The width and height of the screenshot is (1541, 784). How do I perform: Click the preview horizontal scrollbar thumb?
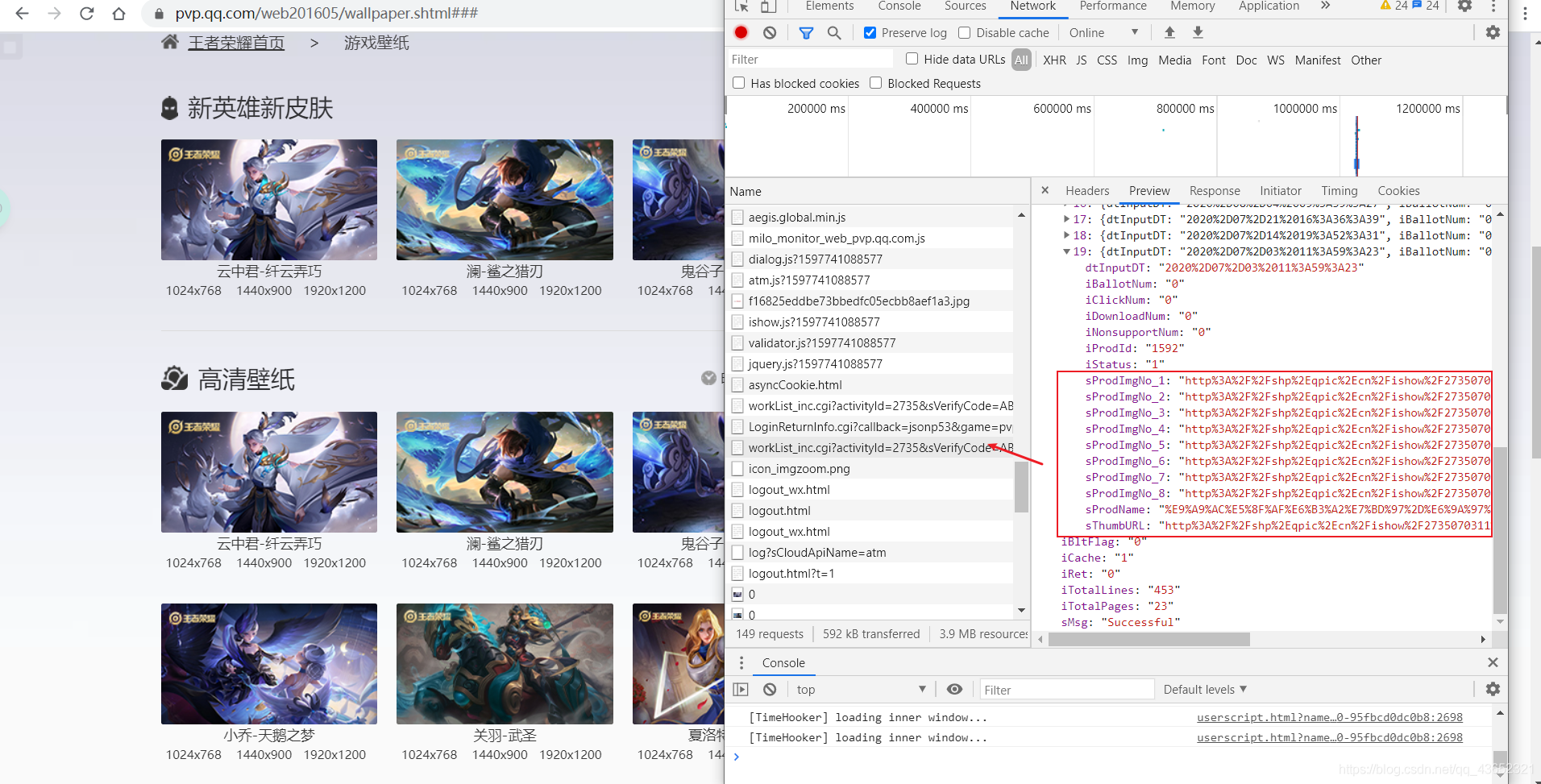1148,639
